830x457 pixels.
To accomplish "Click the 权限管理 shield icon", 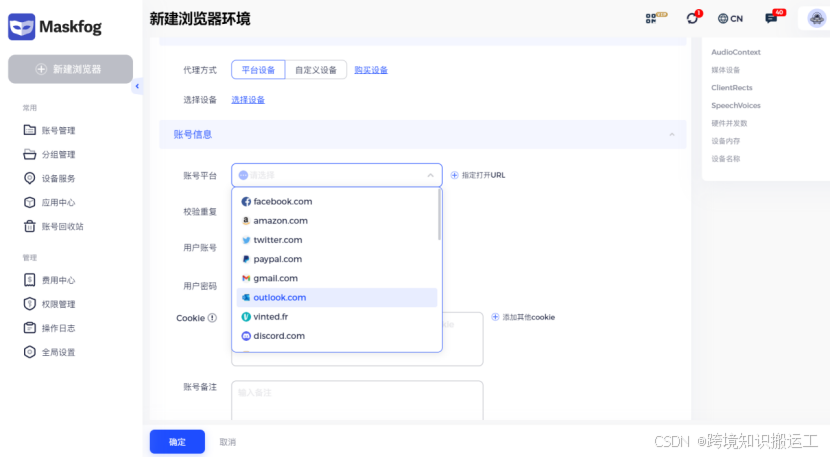I will click(30, 303).
